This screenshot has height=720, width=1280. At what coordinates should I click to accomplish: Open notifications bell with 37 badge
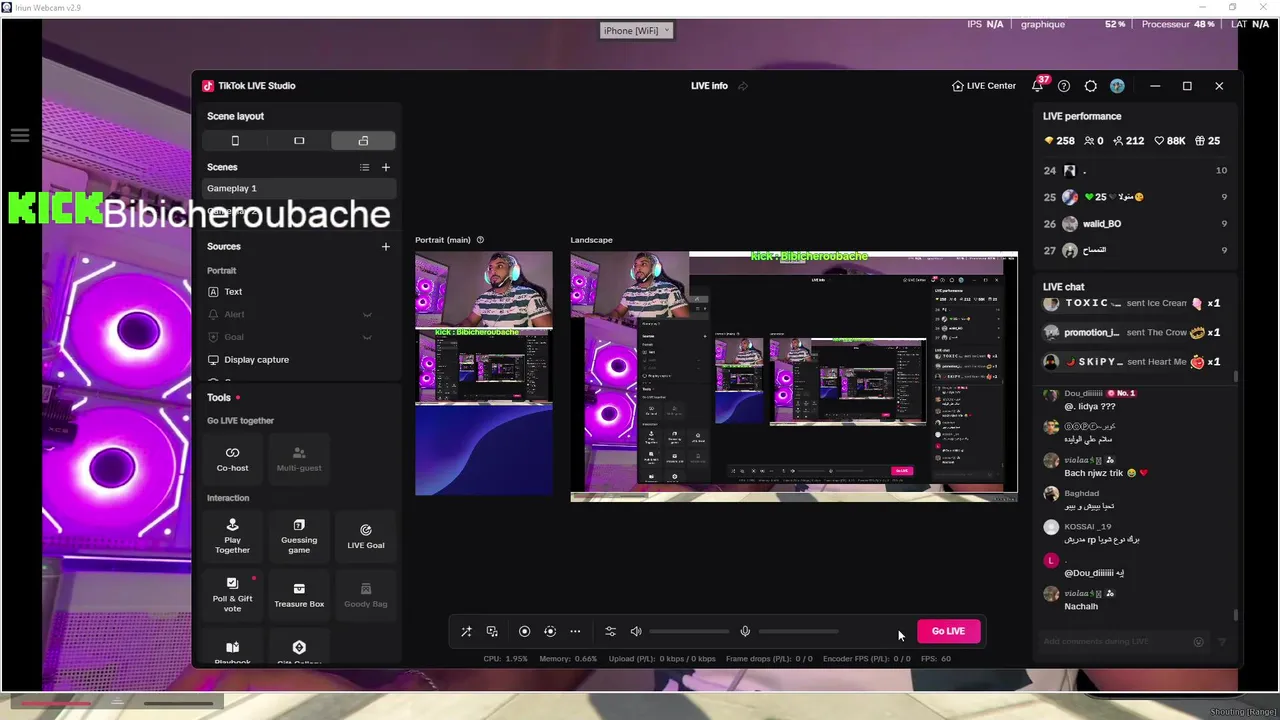coord(1038,86)
